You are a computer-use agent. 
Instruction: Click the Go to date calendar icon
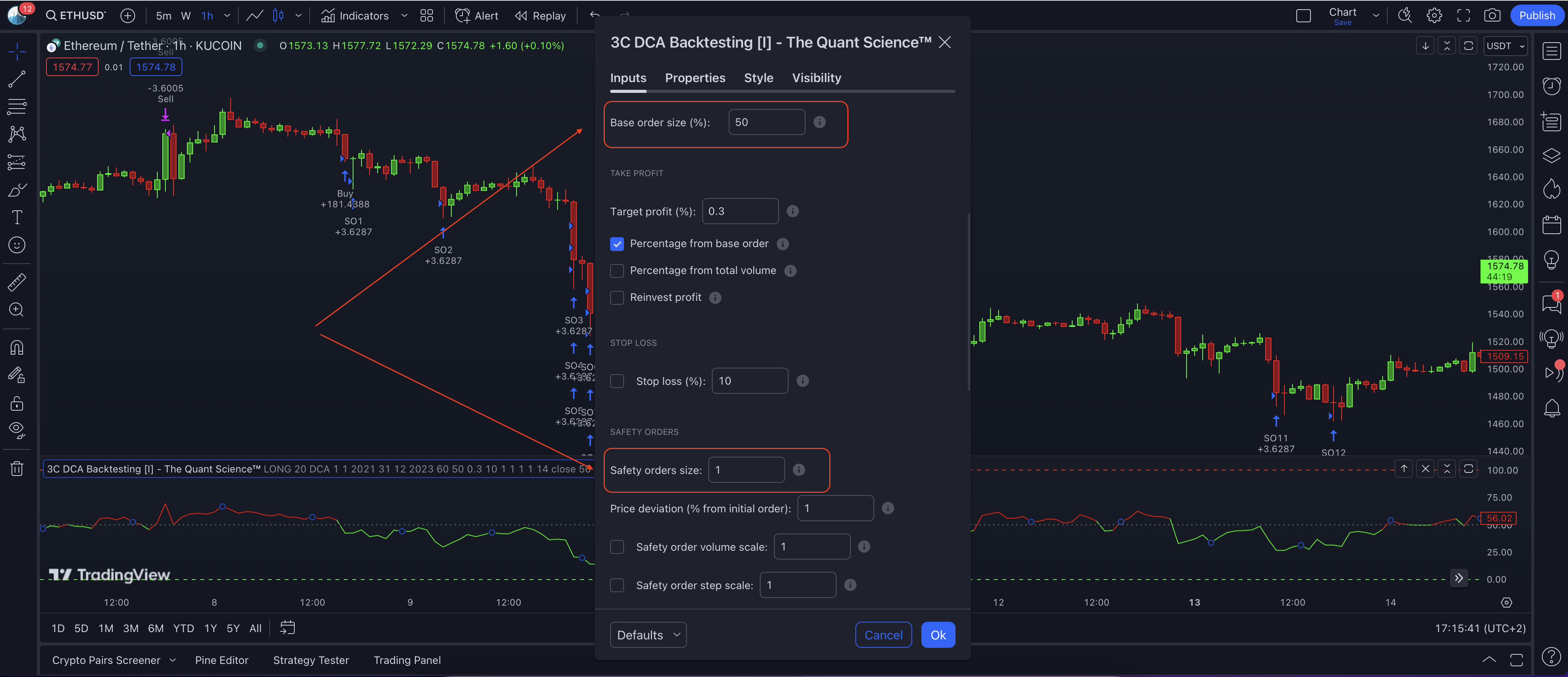pos(287,628)
